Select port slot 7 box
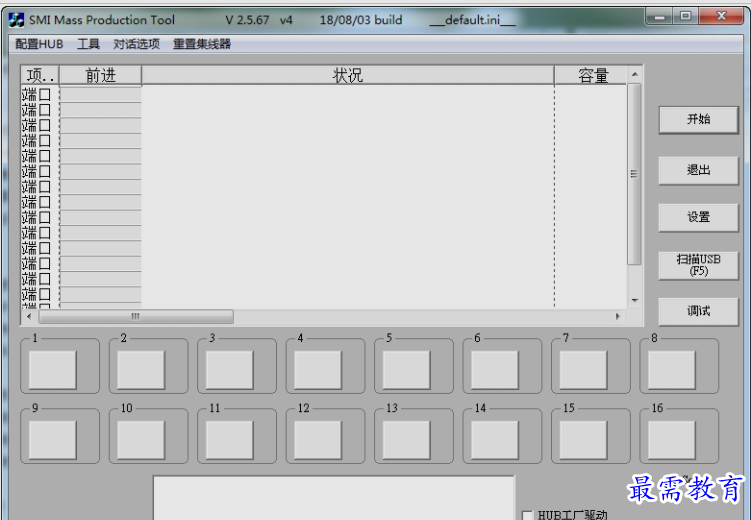The width and height of the screenshot is (751, 520). [x=583, y=370]
